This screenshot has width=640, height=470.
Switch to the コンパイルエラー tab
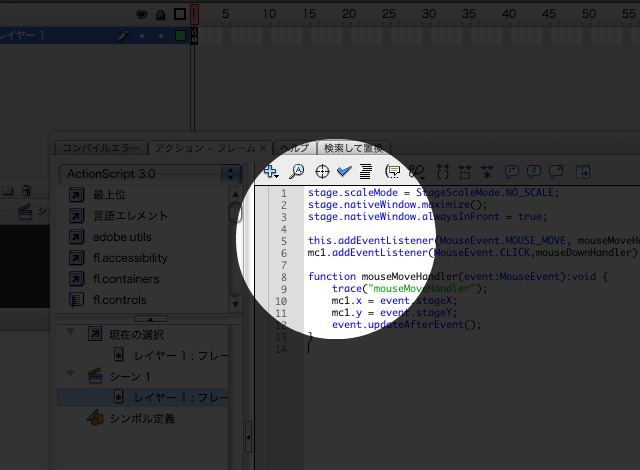pyautogui.click(x=100, y=147)
